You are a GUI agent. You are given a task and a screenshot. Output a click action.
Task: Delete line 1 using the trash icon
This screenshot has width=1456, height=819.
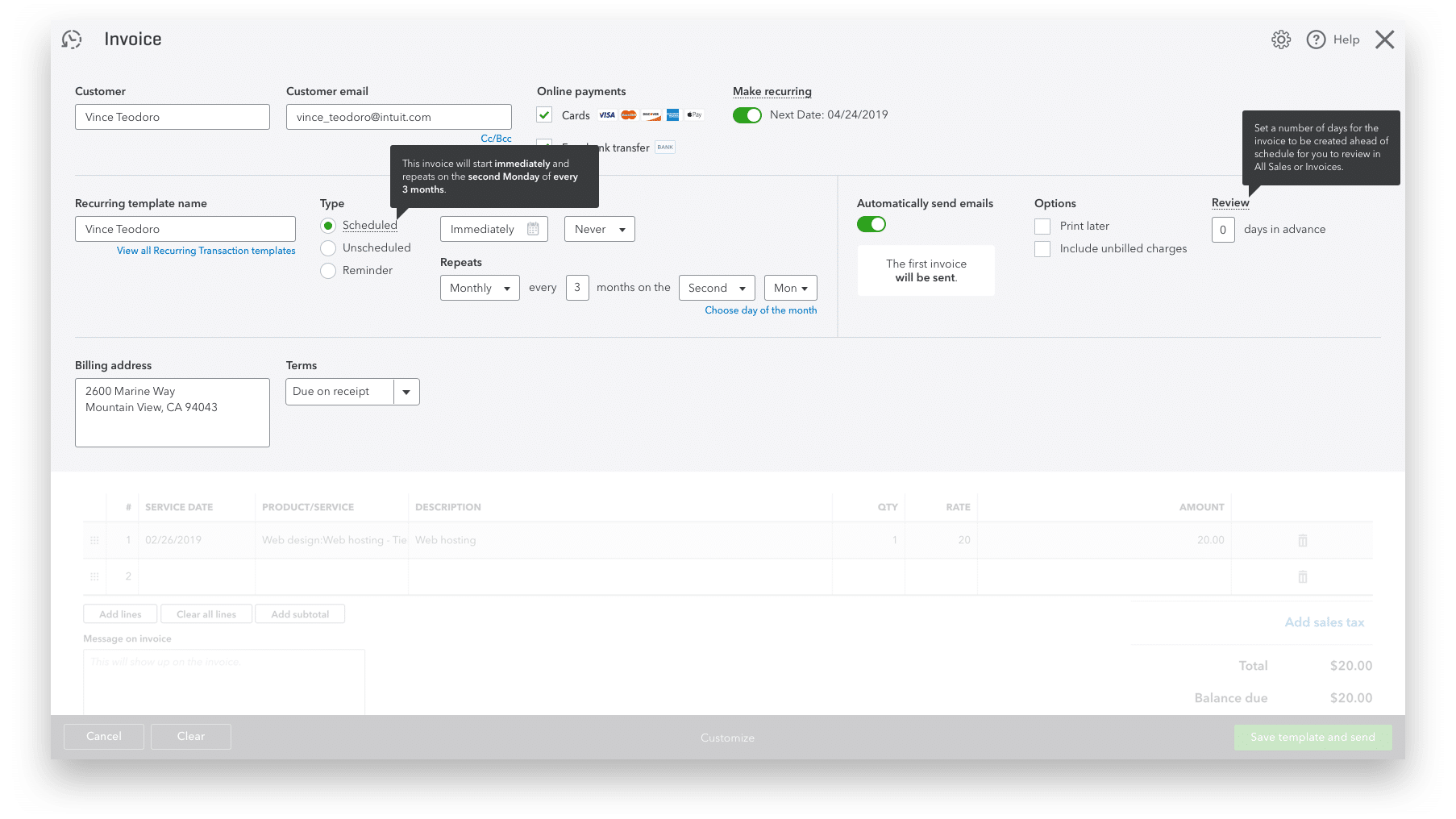1303,540
